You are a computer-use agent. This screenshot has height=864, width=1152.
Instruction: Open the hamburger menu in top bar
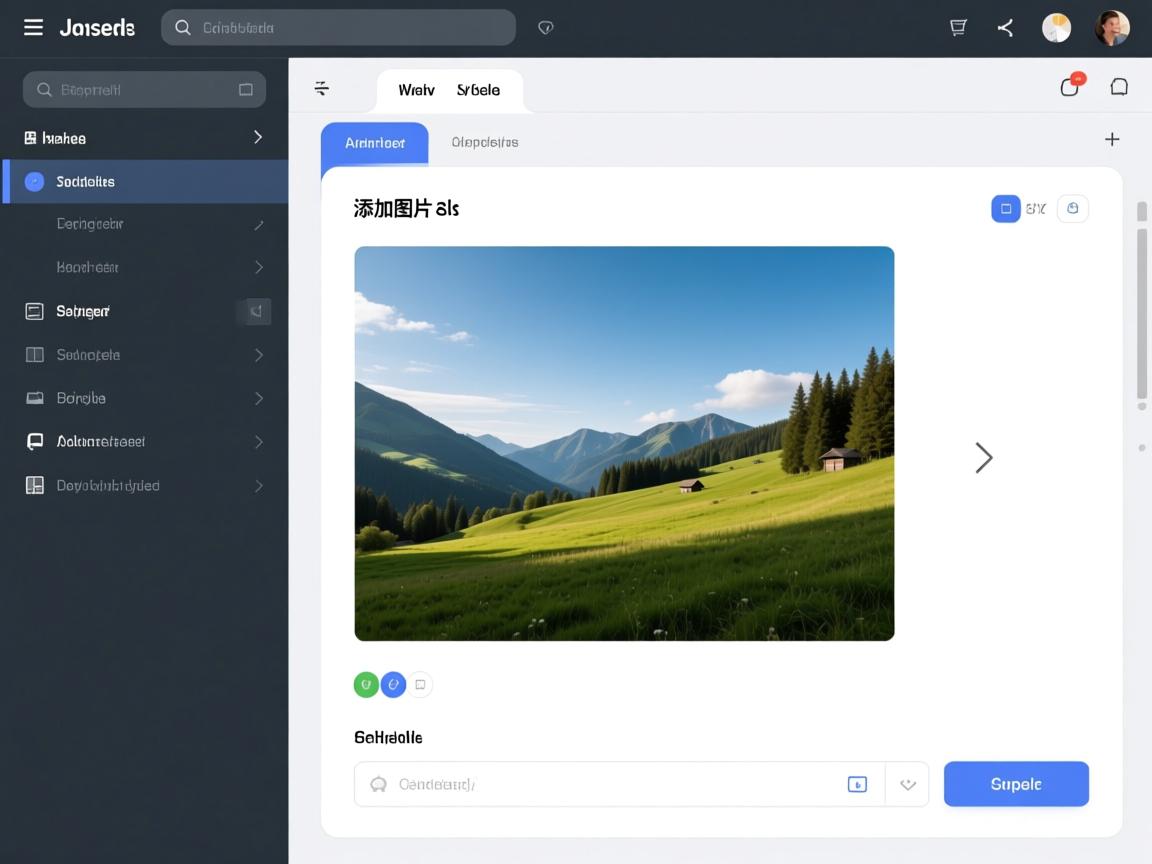tap(33, 27)
